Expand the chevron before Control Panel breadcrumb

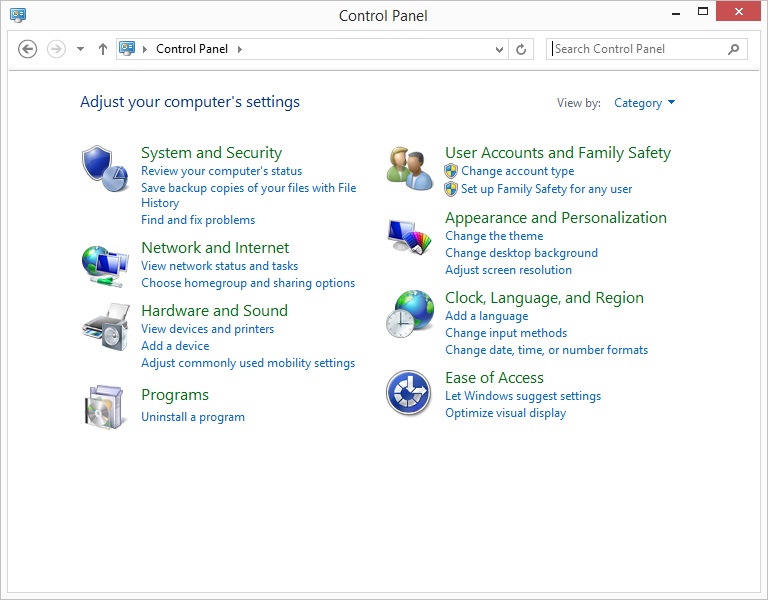pyautogui.click(x=145, y=49)
